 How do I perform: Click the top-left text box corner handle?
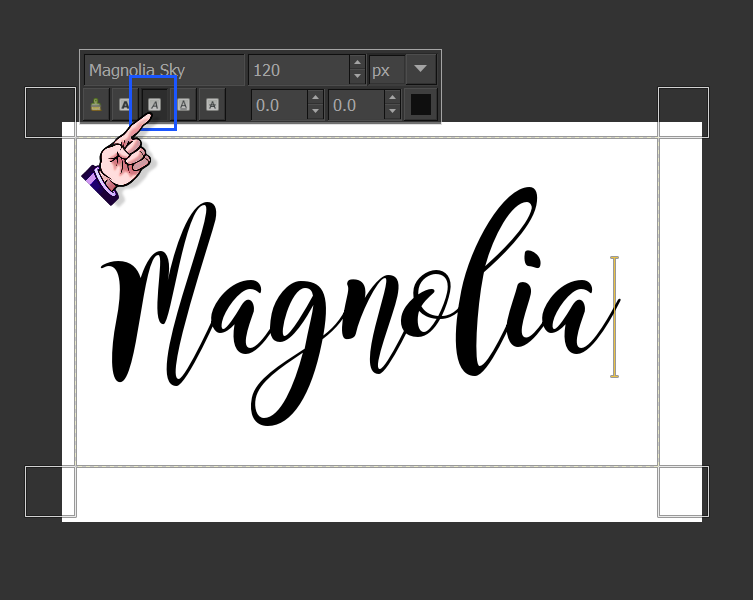(50, 112)
